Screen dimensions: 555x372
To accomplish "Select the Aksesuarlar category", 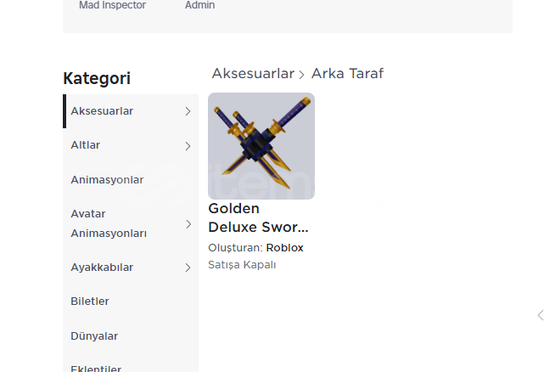I will coord(131,111).
